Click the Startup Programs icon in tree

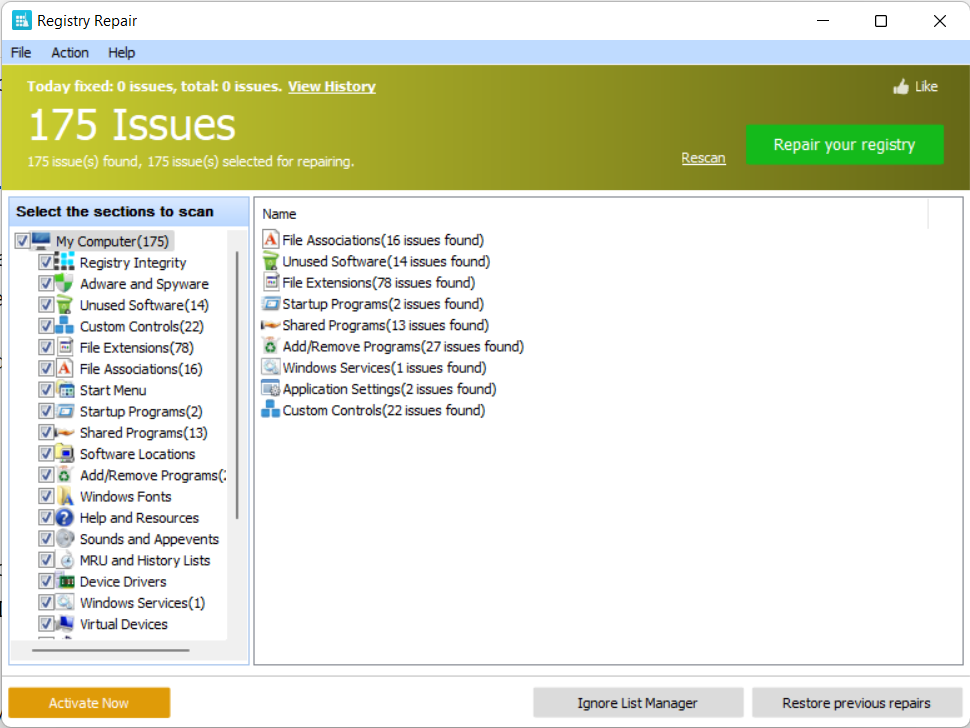[65, 411]
